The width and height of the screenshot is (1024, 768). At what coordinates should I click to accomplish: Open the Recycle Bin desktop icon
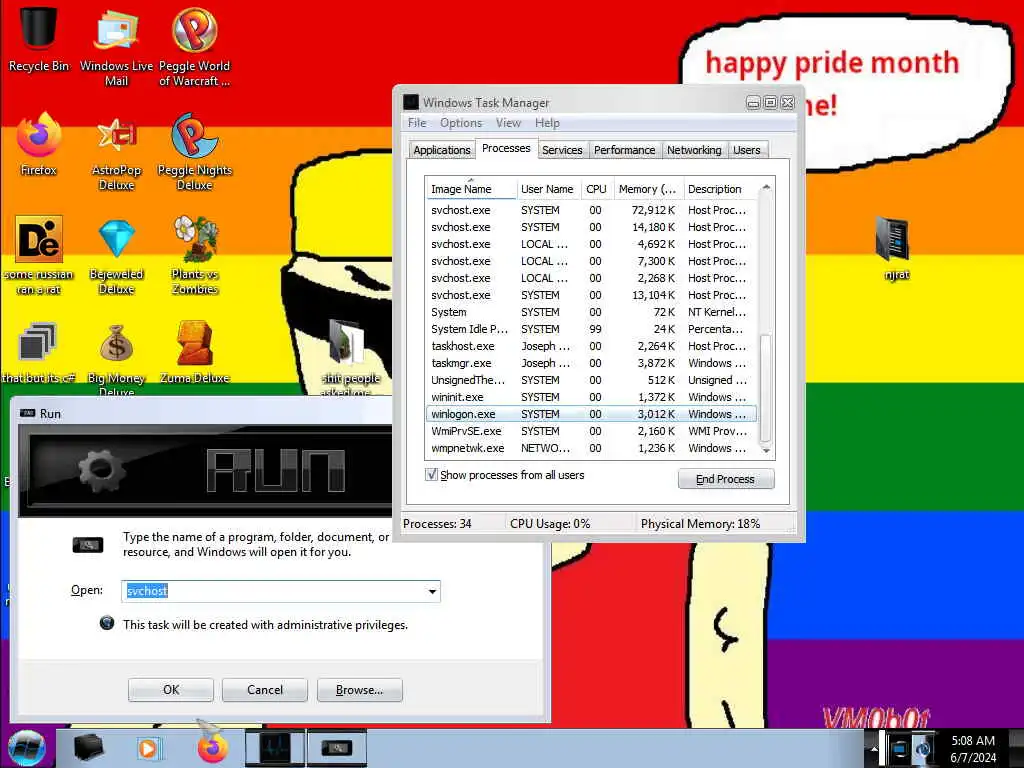(x=38, y=39)
